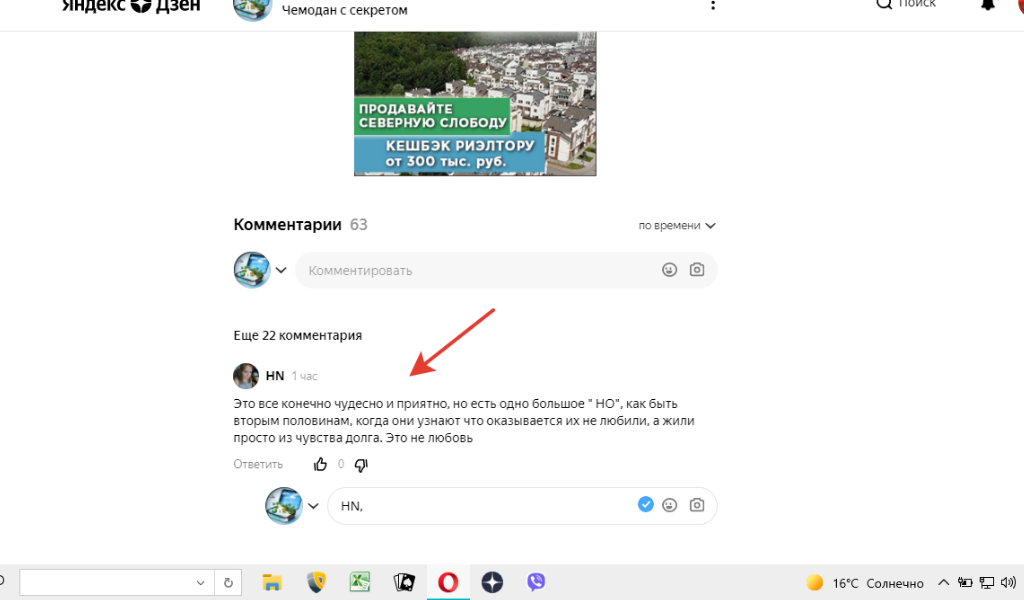Click the comment count 63
Viewport: 1024px width, 600px height.
pos(359,225)
